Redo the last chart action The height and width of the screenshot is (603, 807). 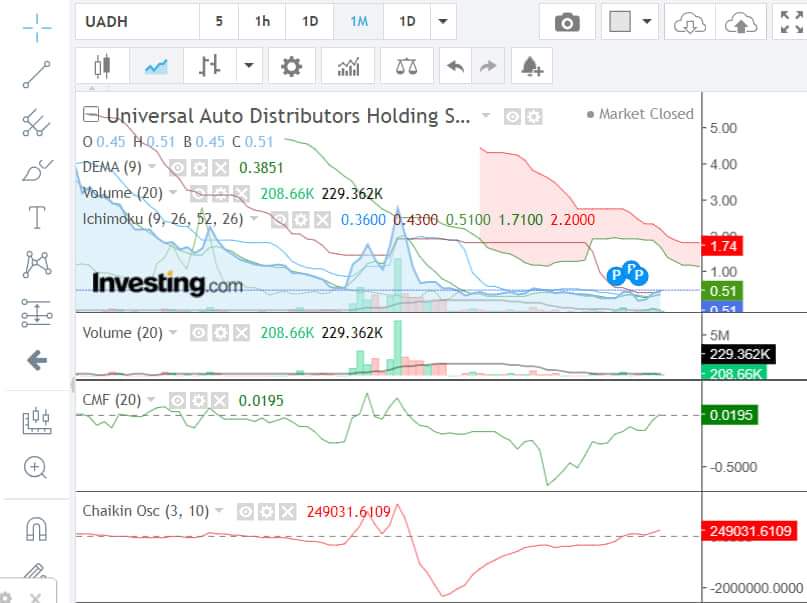(488, 66)
